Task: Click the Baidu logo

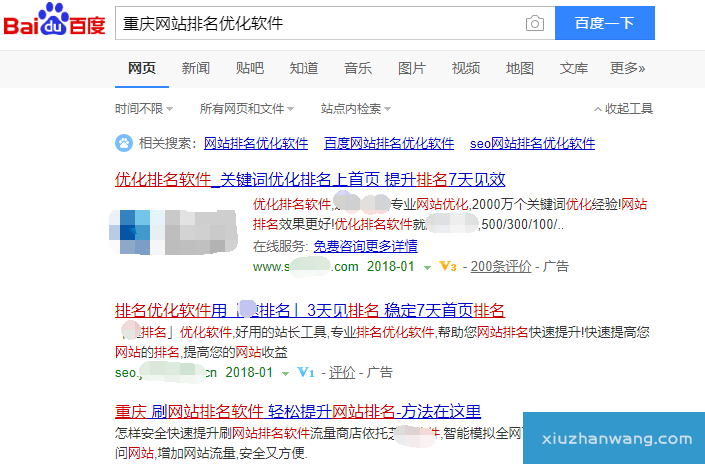Action: (54, 19)
